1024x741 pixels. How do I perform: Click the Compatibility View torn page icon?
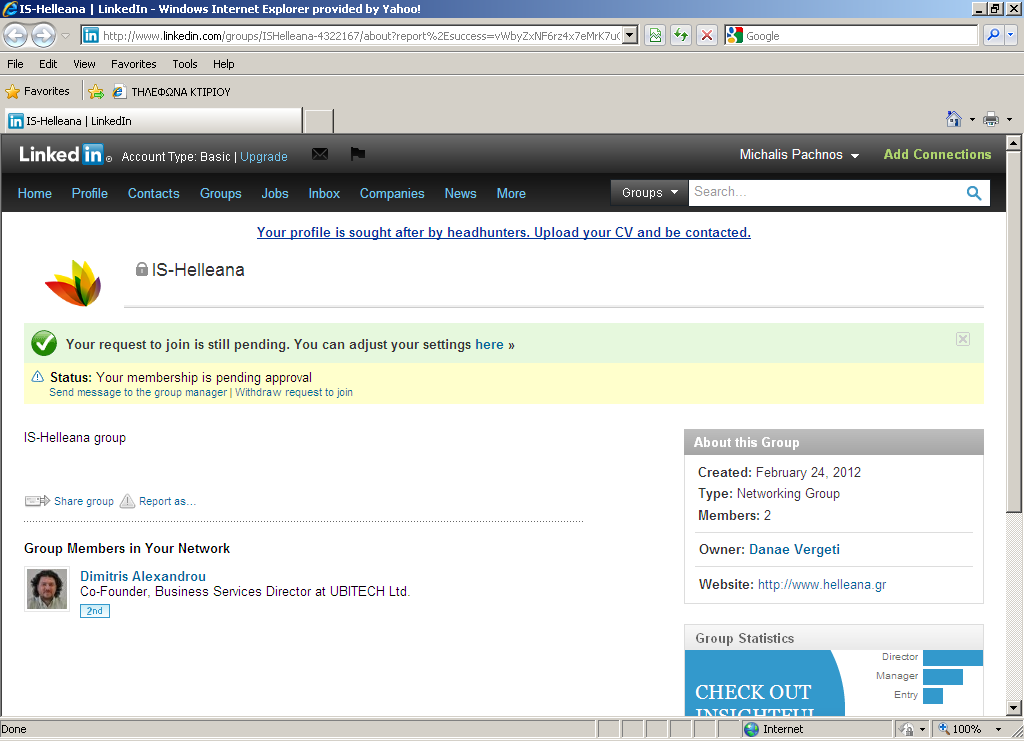pos(655,35)
